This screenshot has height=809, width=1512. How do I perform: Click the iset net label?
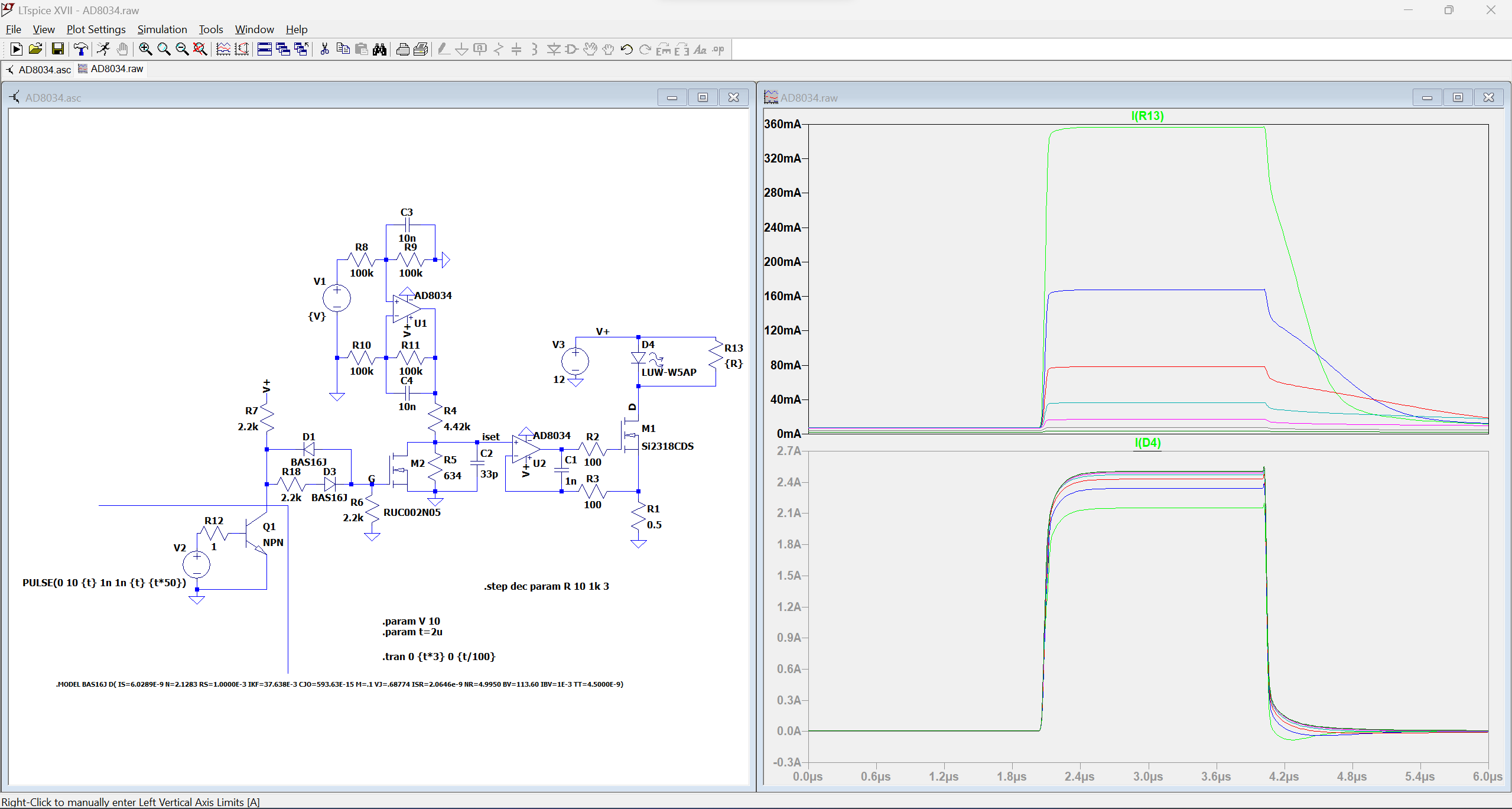click(x=491, y=437)
